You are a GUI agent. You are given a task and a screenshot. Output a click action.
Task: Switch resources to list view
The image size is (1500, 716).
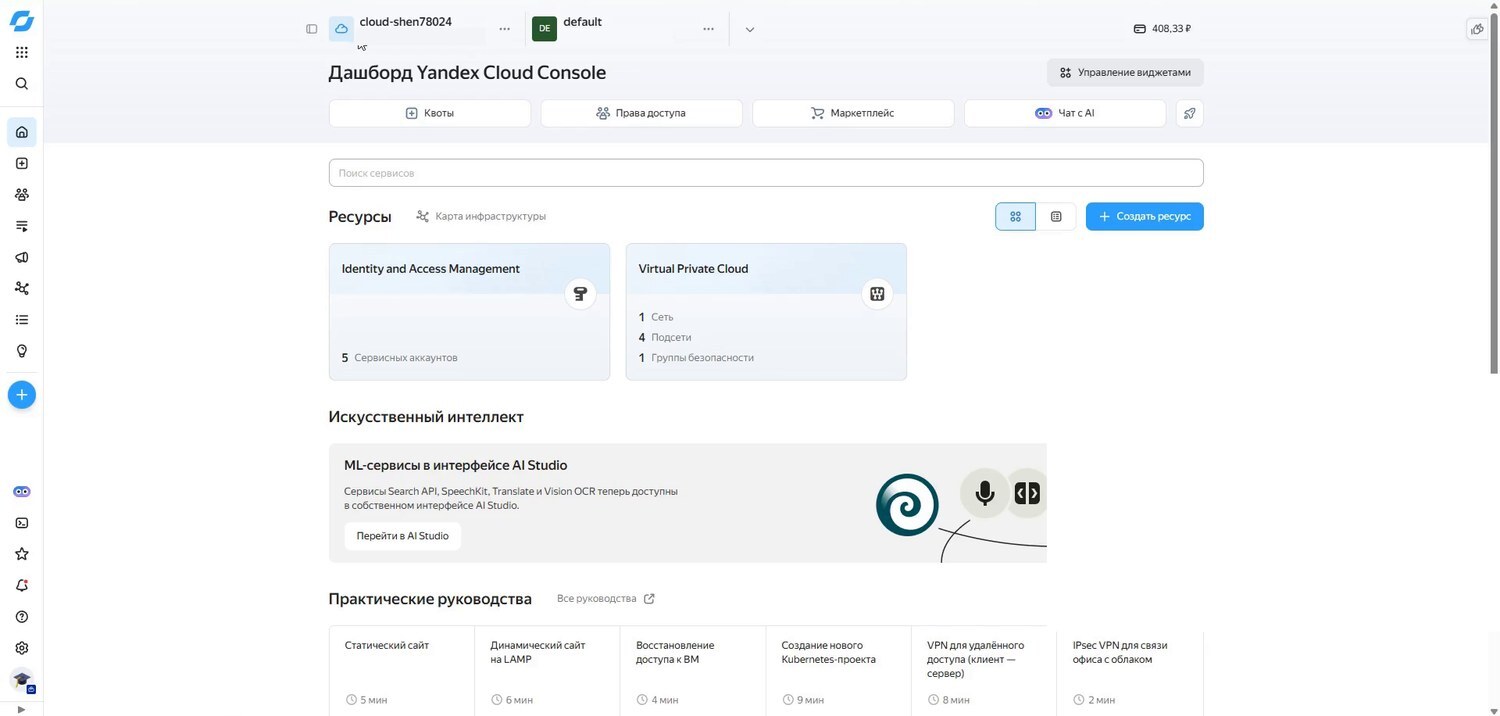(x=1056, y=216)
